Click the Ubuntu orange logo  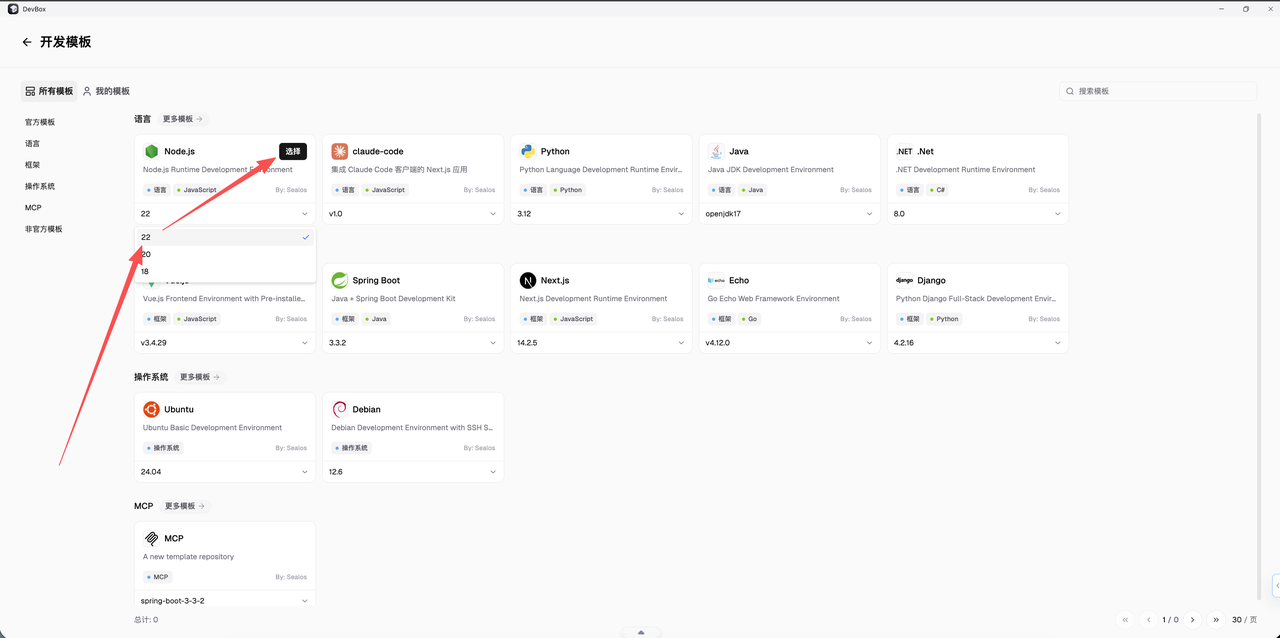pyautogui.click(x=151, y=409)
